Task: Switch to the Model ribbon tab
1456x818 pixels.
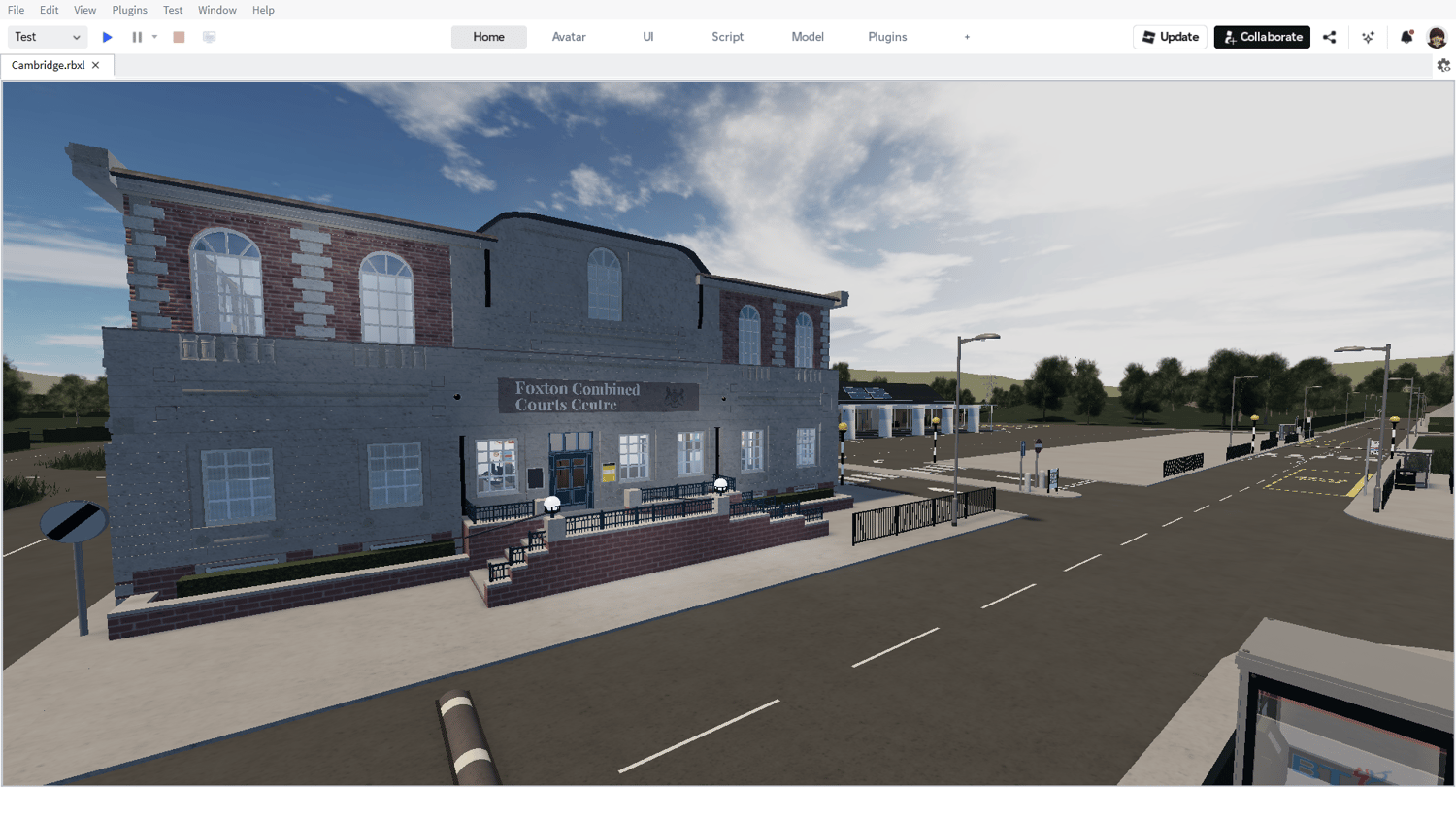Action: tap(808, 37)
